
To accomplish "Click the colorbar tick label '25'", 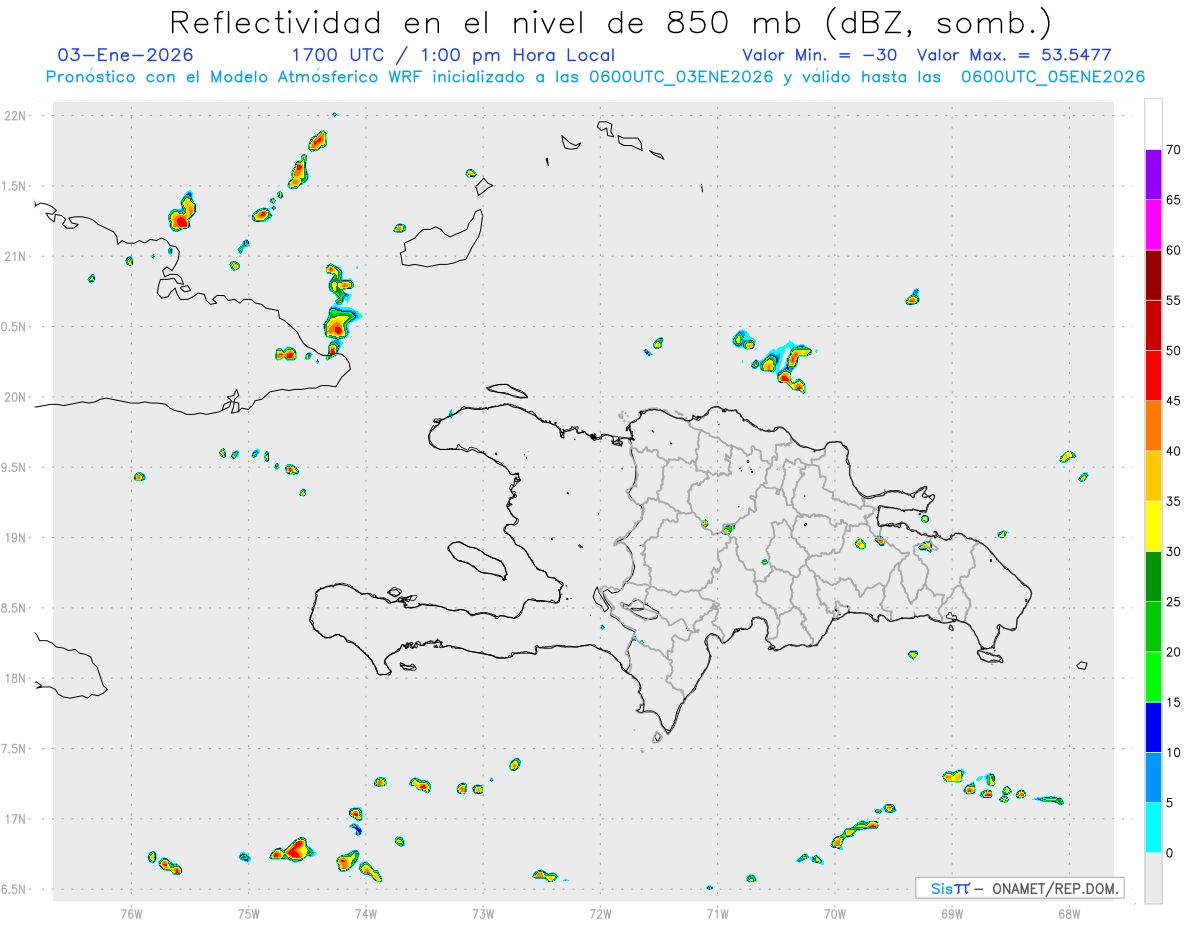I will coord(1173,602).
